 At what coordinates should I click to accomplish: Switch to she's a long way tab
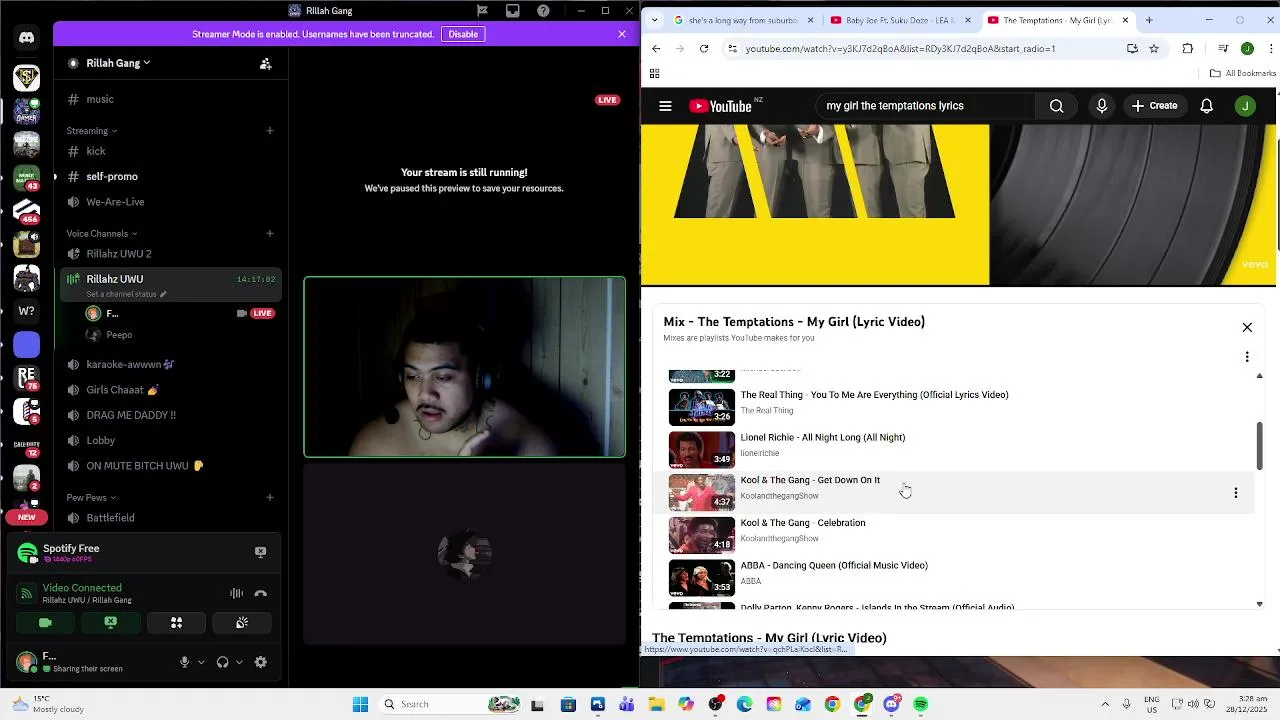click(742, 20)
